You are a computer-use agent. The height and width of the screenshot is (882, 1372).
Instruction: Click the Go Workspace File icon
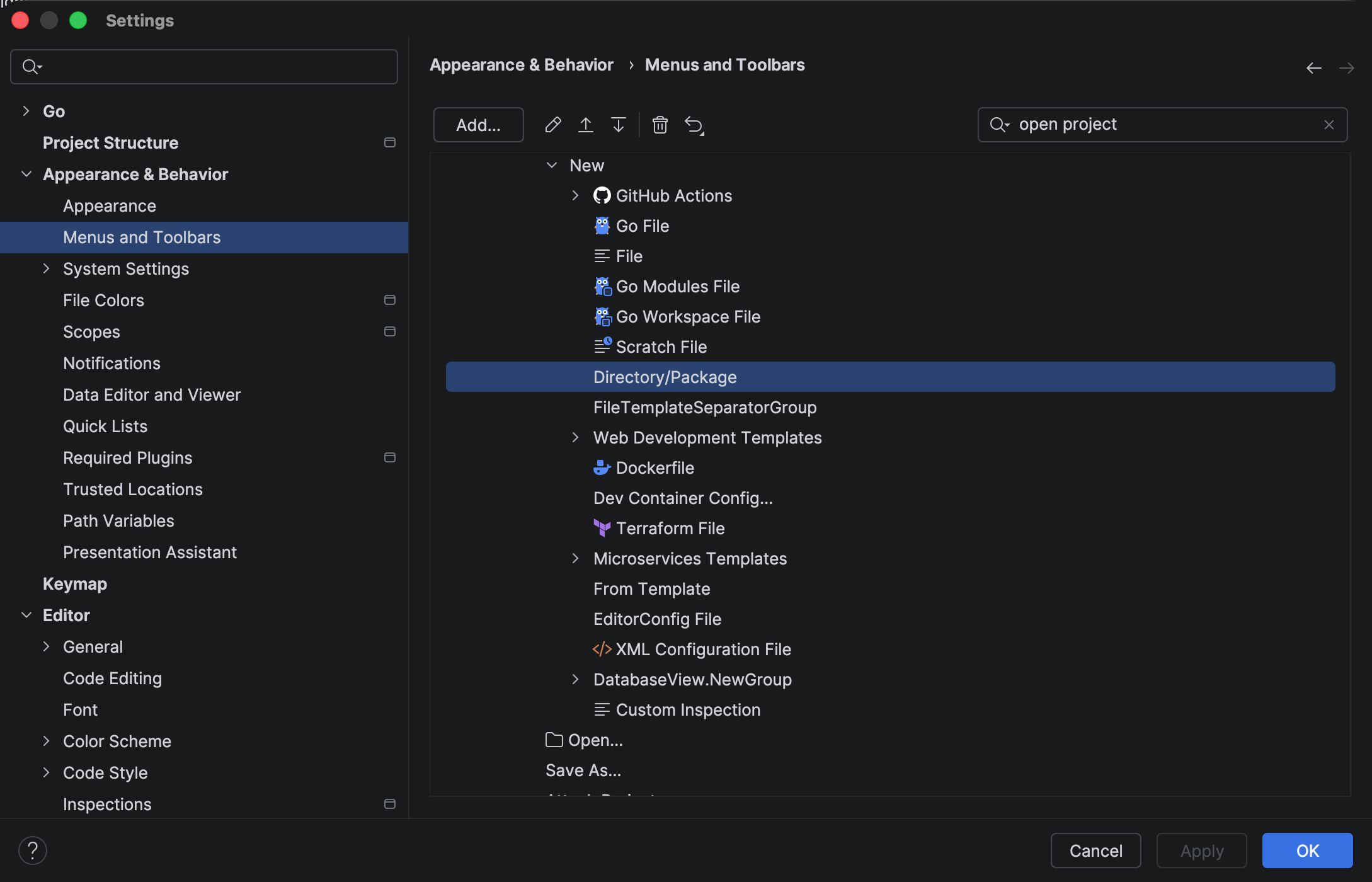(x=603, y=316)
